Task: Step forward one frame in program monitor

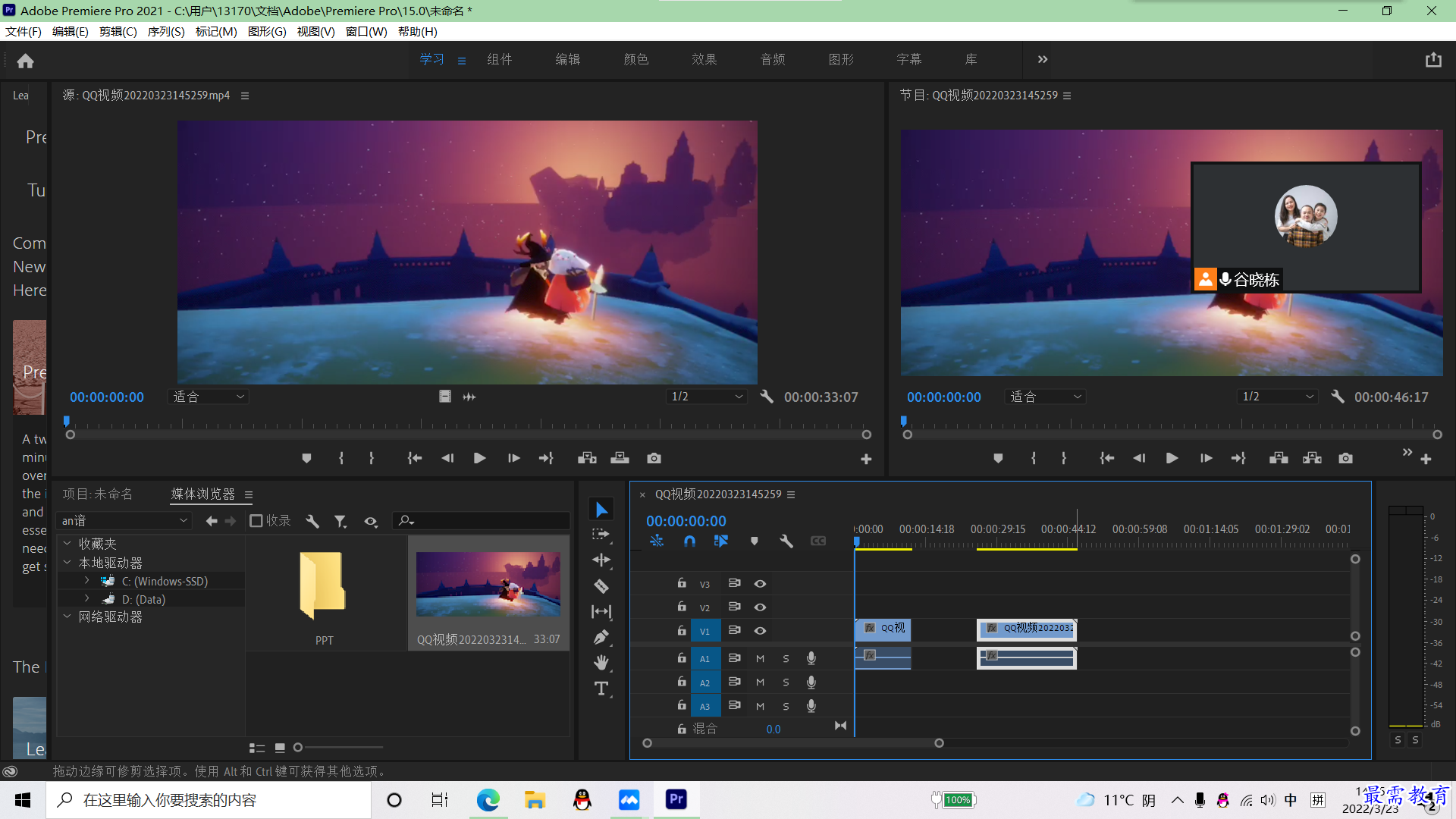Action: [1206, 458]
